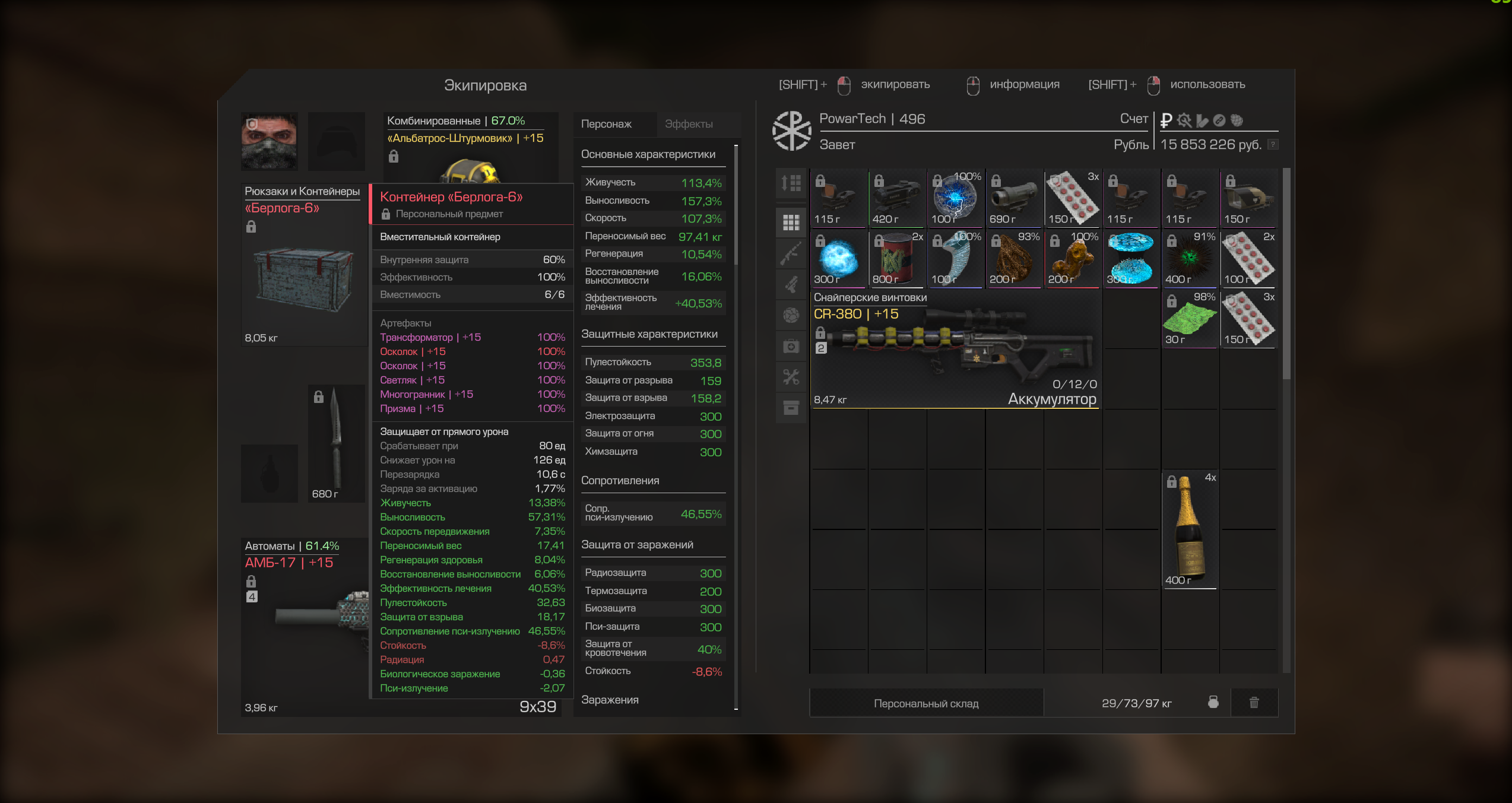This screenshot has height=803, width=1512.
Task: Click the 29/73/97 кг weight readout
Action: coord(1136,703)
